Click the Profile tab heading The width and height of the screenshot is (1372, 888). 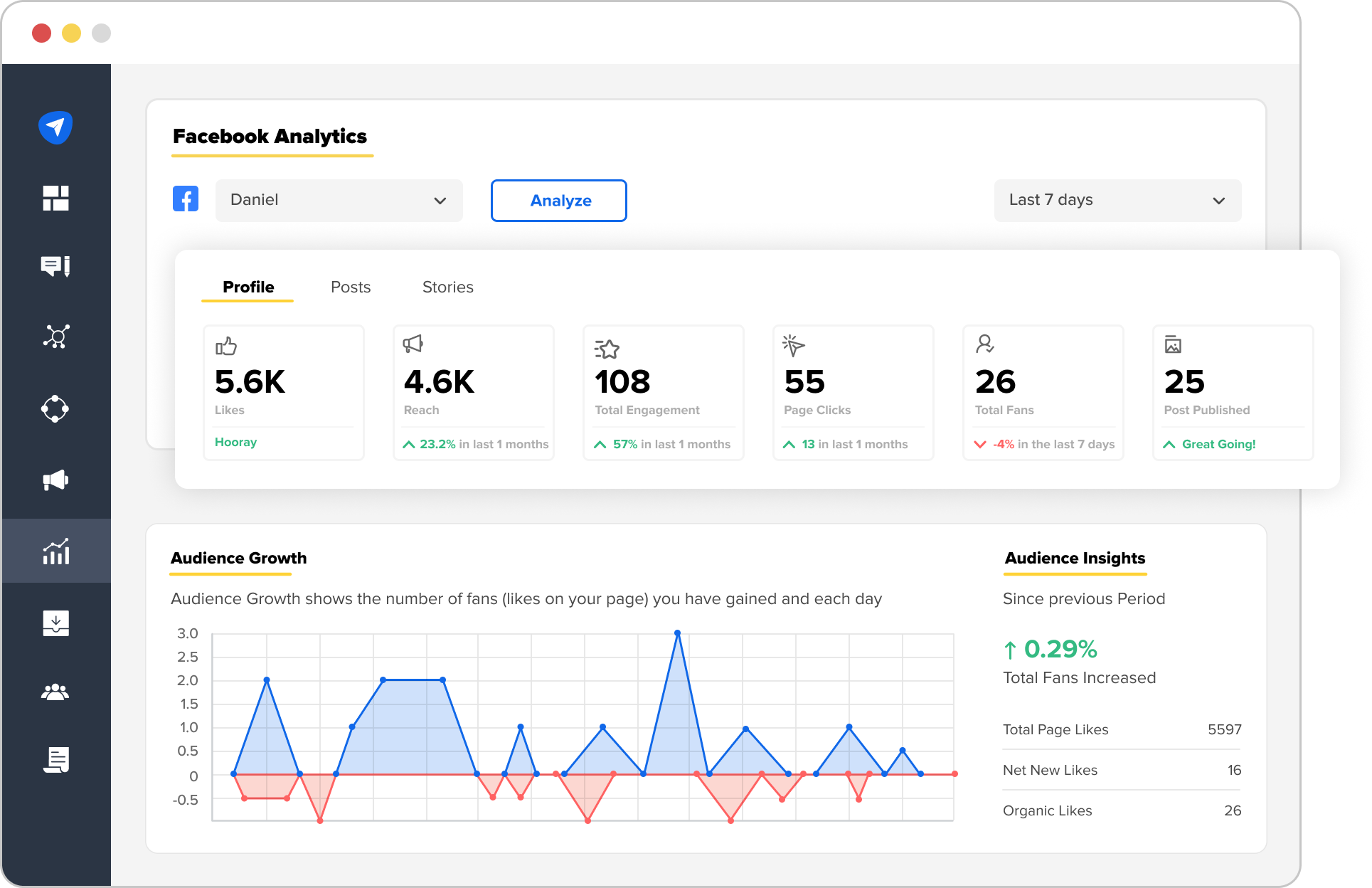pos(248,287)
